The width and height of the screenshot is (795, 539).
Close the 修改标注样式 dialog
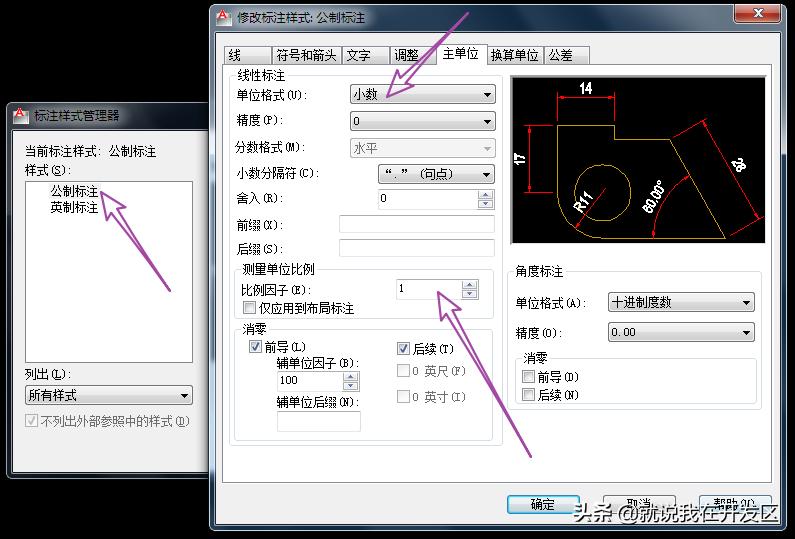coord(757,14)
